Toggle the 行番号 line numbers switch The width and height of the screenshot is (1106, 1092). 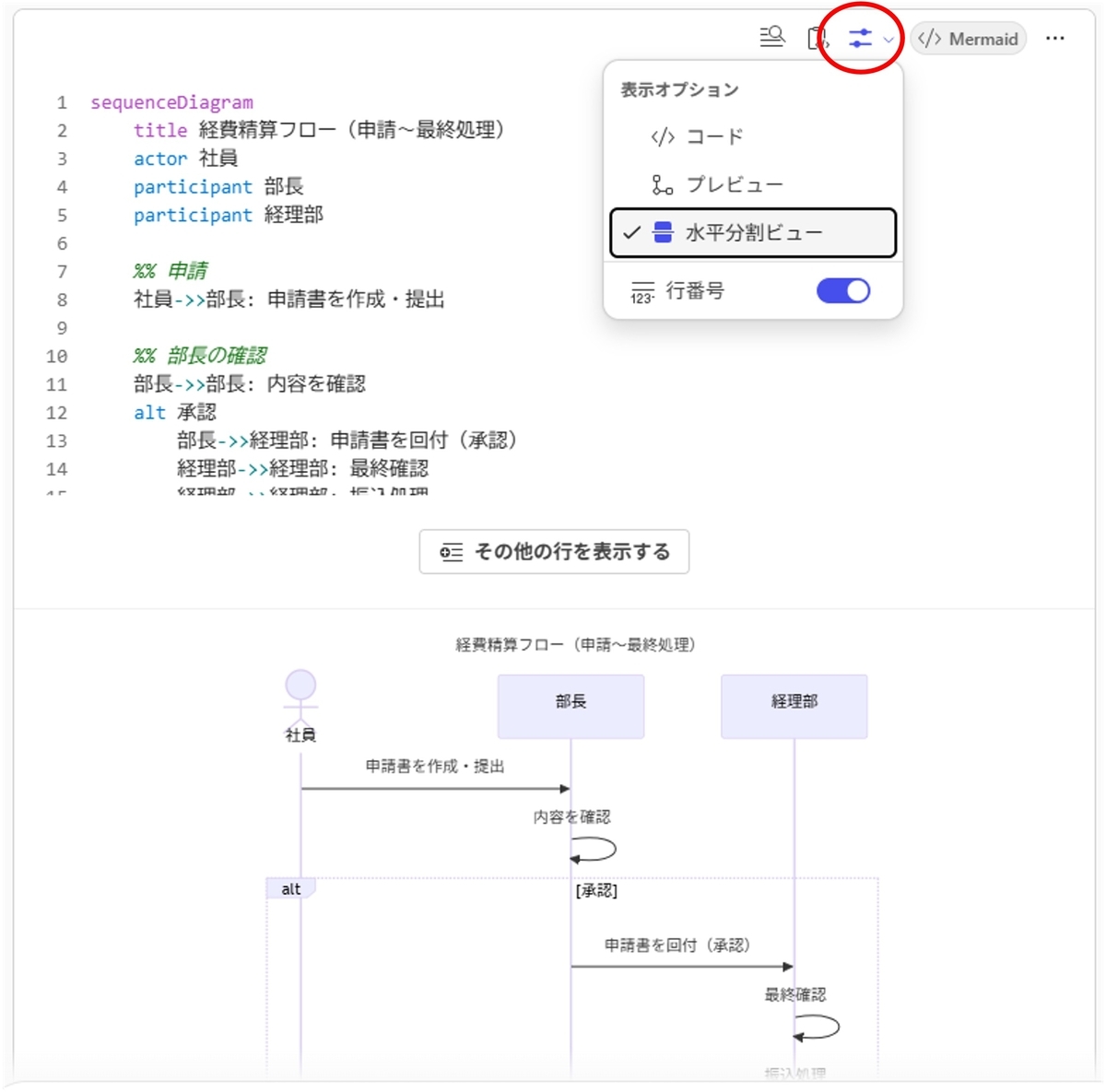click(x=843, y=291)
